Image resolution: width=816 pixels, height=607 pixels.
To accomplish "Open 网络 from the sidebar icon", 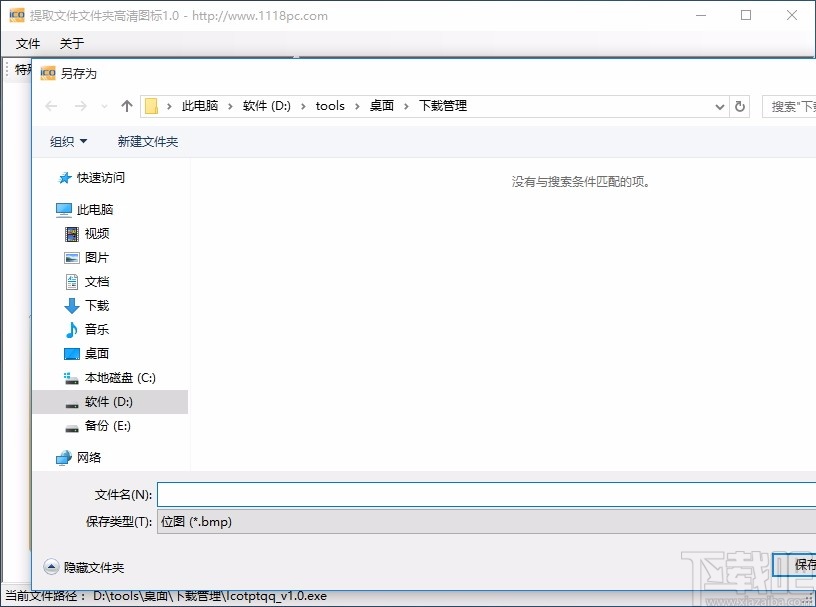I will (x=63, y=458).
